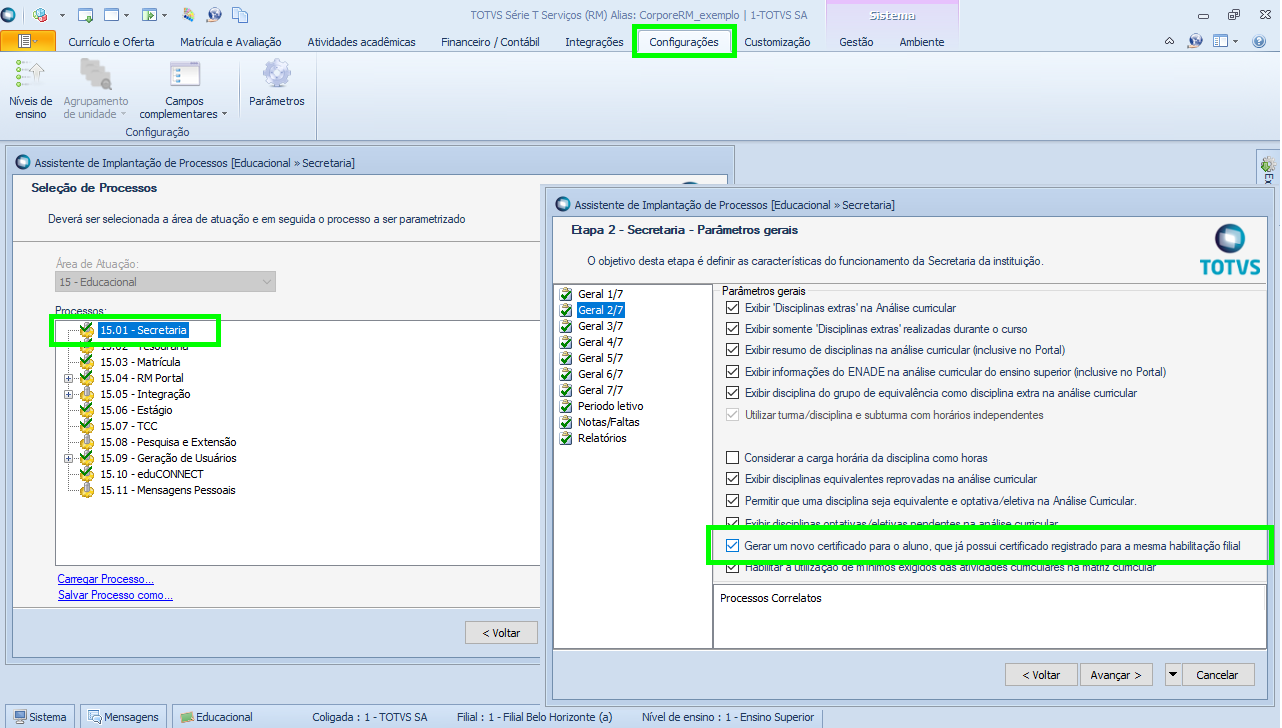1282x728 pixels.
Task: Click the globe with hand icon near help
Action: [x=1195, y=41]
